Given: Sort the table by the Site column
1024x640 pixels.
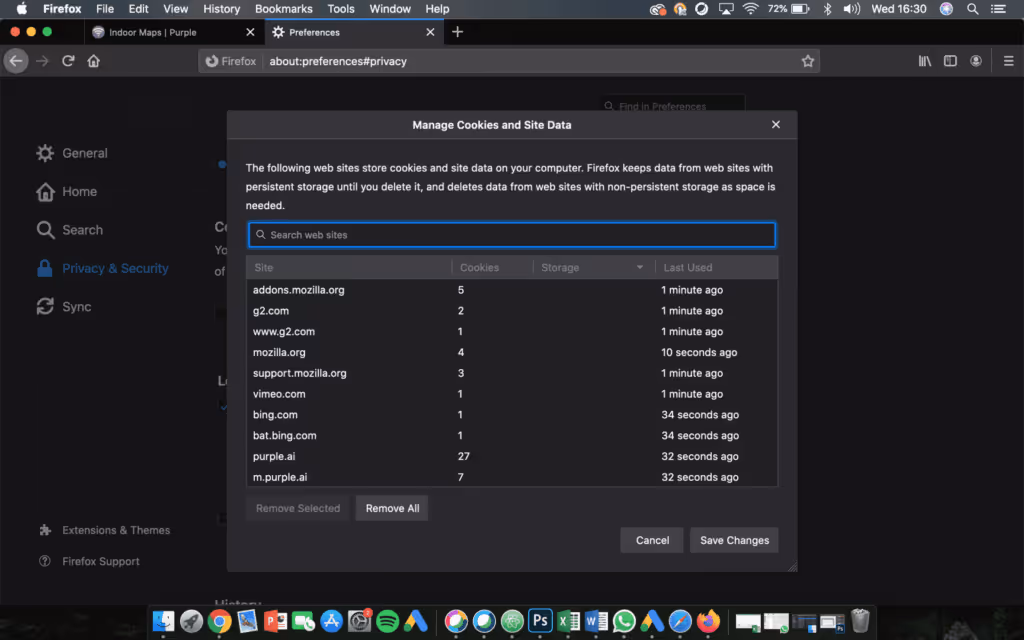Looking at the screenshot, I should click(x=349, y=267).
